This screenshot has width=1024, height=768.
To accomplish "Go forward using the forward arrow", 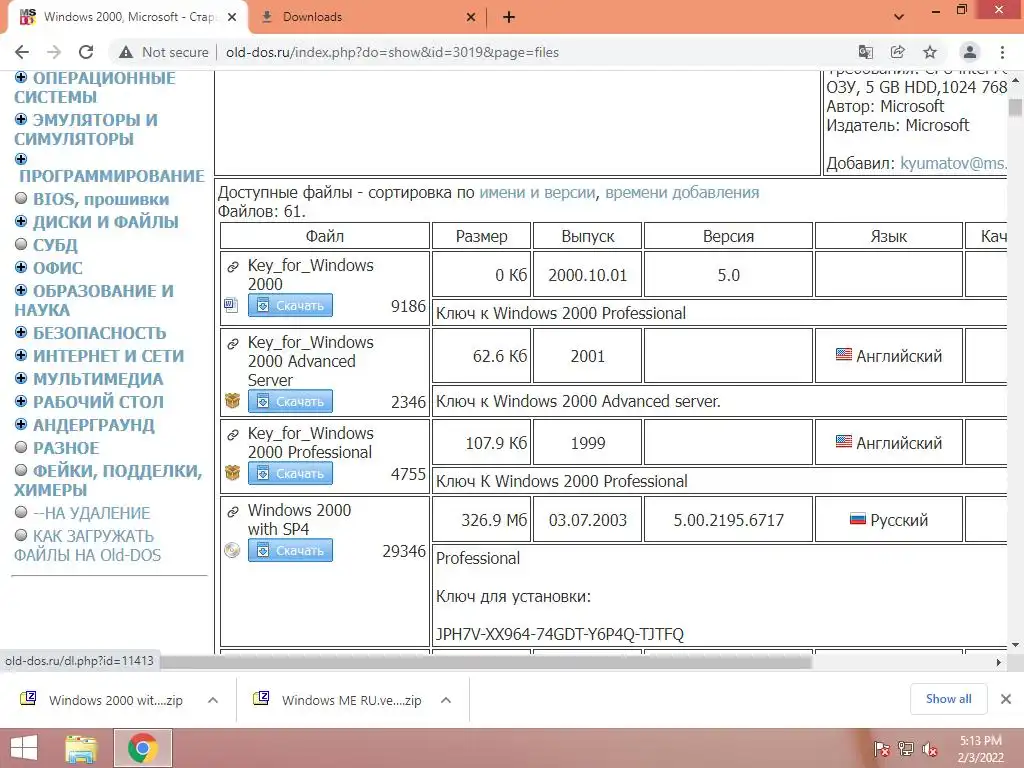I will (x=54, y=52).
